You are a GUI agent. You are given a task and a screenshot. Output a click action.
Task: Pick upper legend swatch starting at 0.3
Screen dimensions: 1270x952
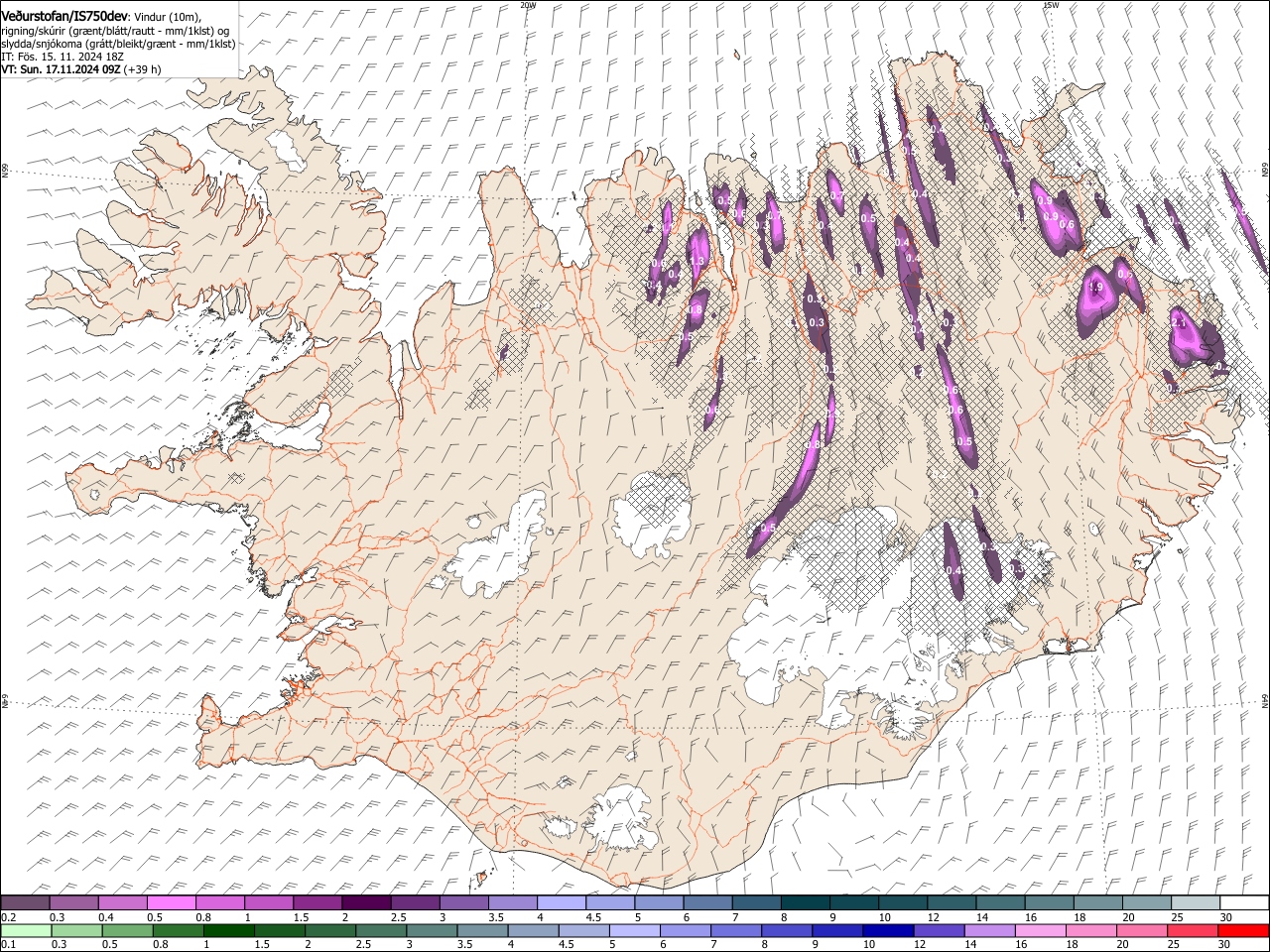pos(74,903)
